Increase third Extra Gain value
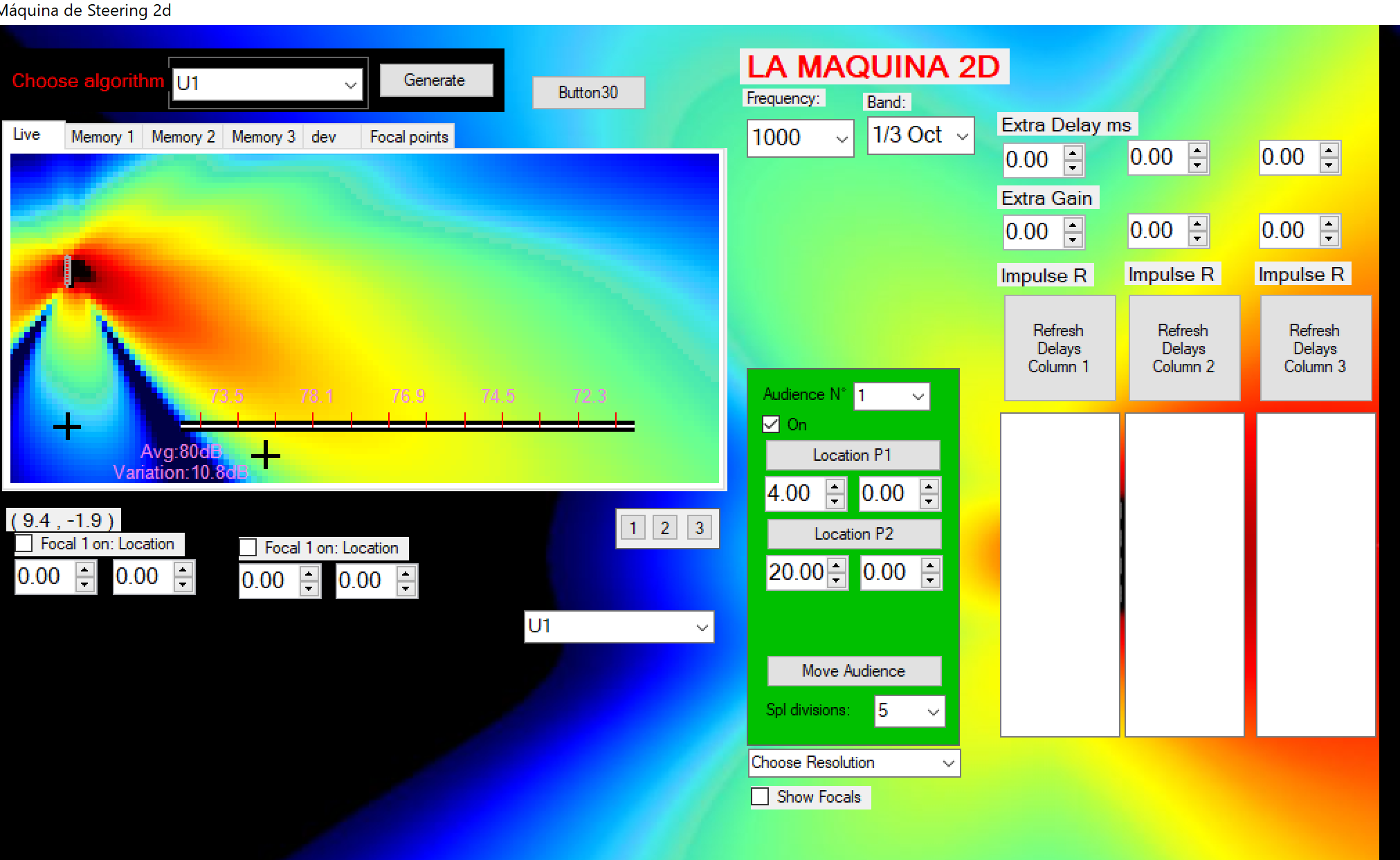The width and height of the screenshot is (1400, 860). click(1329, 223)
